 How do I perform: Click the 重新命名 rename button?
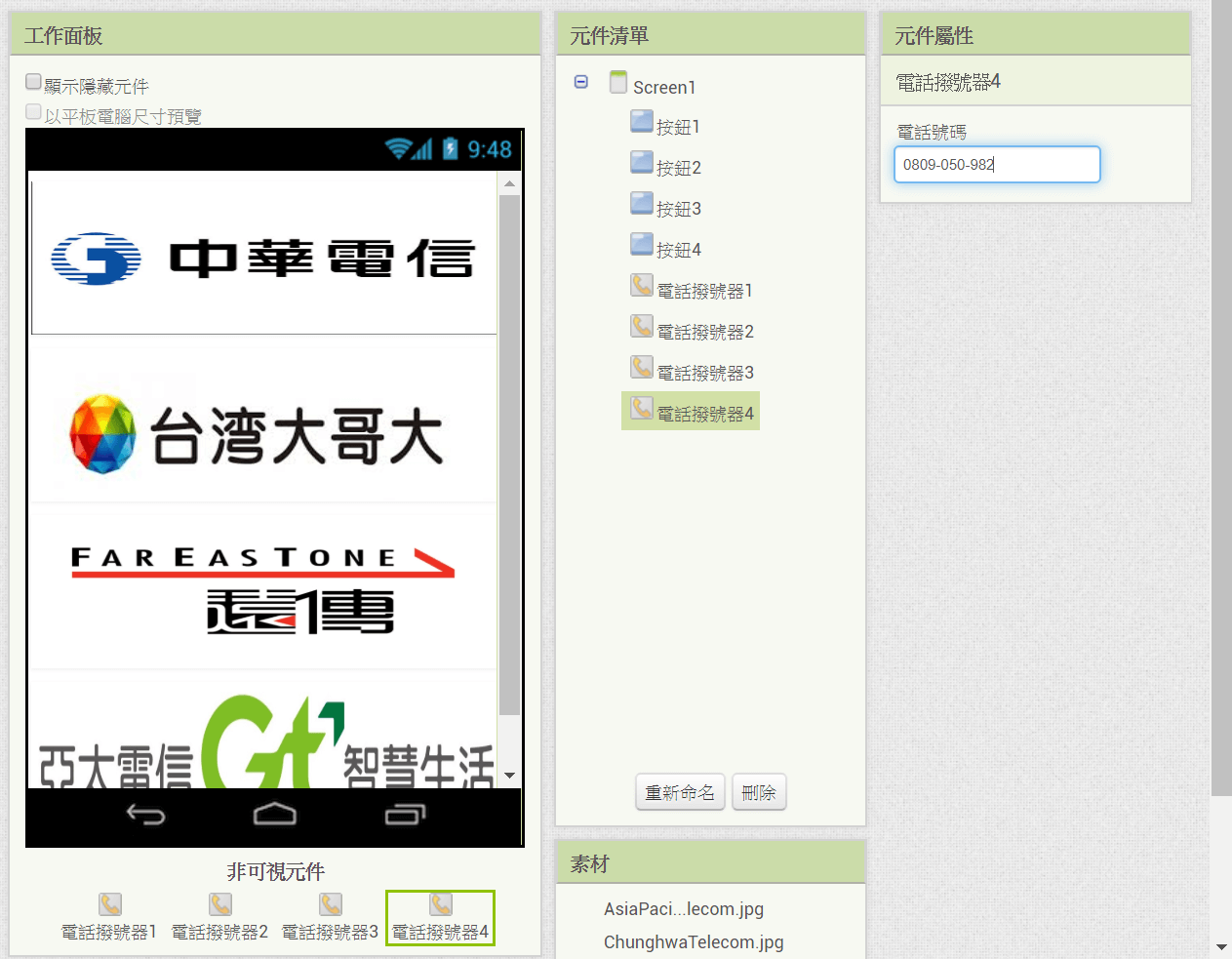click(x=680, y=792)
